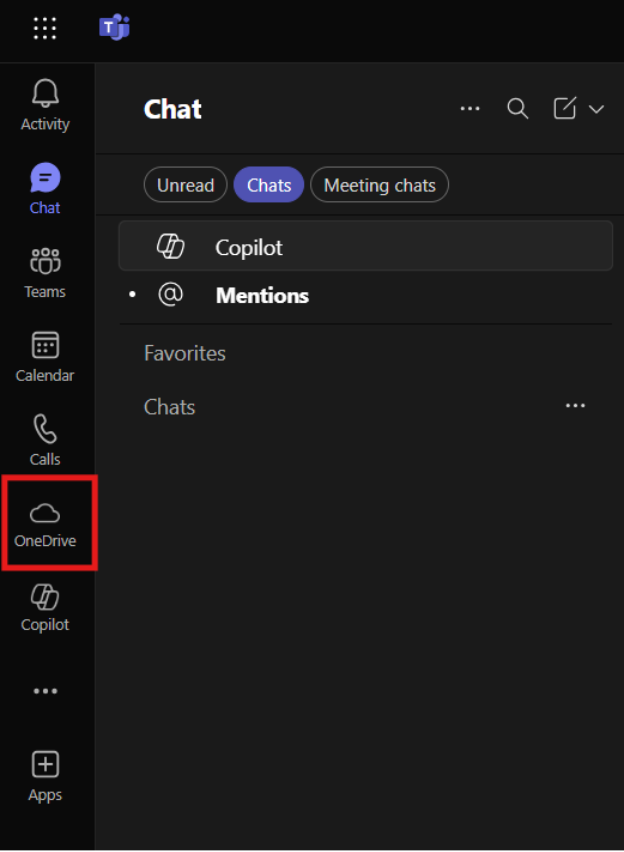Search chats with magnifier icon
The height and width of the screenshot is (852, 624).
pyautogui.click(x=517, y=109)
